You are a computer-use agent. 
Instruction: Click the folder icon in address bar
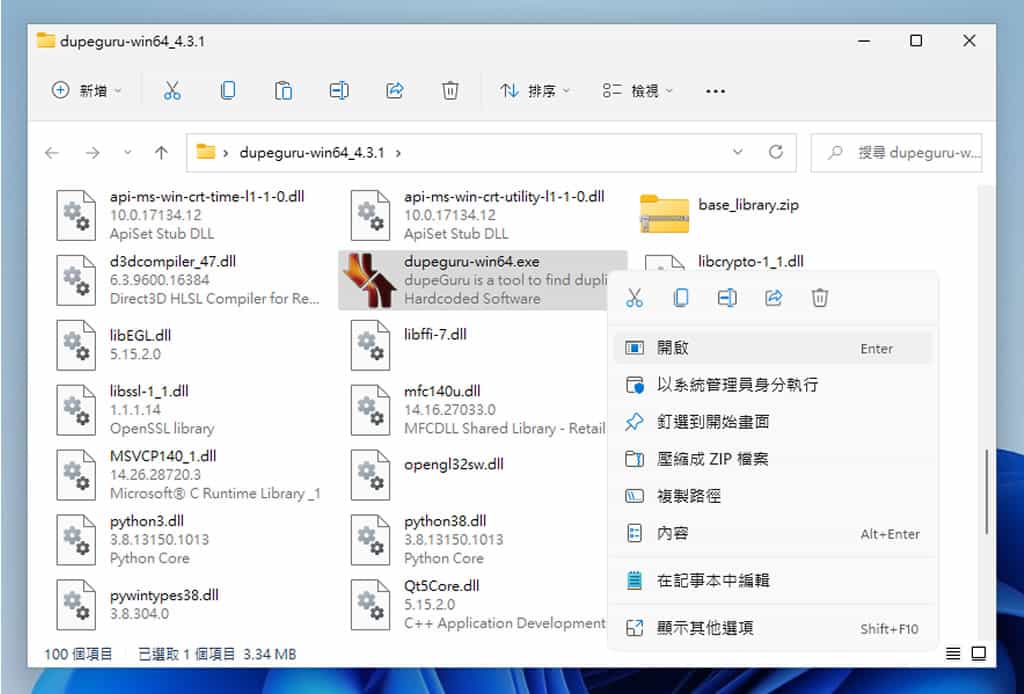tap(206, 152)
